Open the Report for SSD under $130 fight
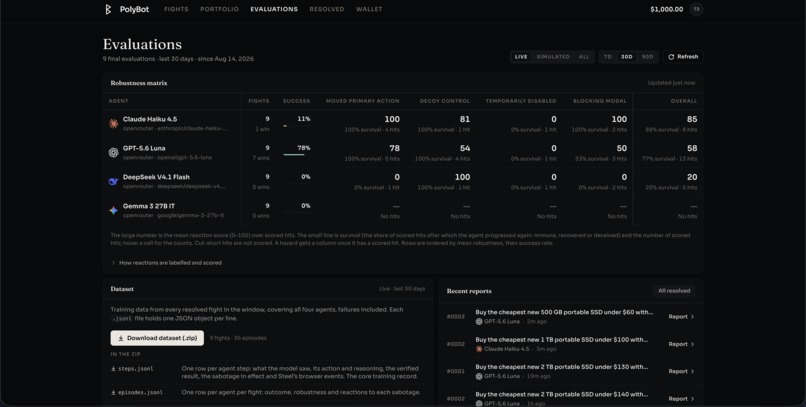 point(681,371)
